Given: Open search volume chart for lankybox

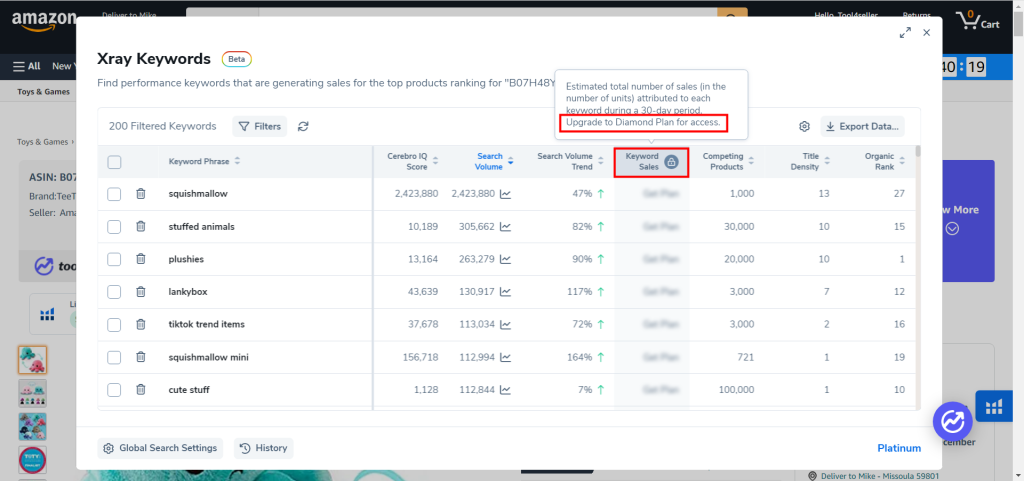Looking at the screenshot, I should [x=505, y=292].
